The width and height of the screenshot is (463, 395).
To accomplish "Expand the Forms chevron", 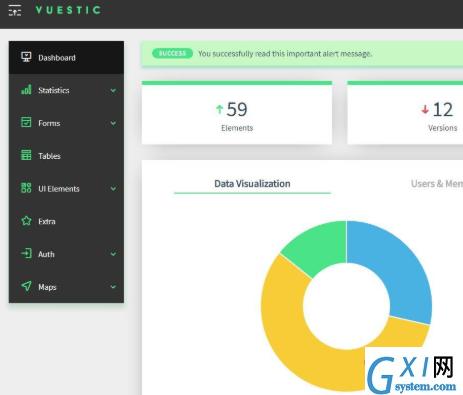I will (x=113, y=123).
